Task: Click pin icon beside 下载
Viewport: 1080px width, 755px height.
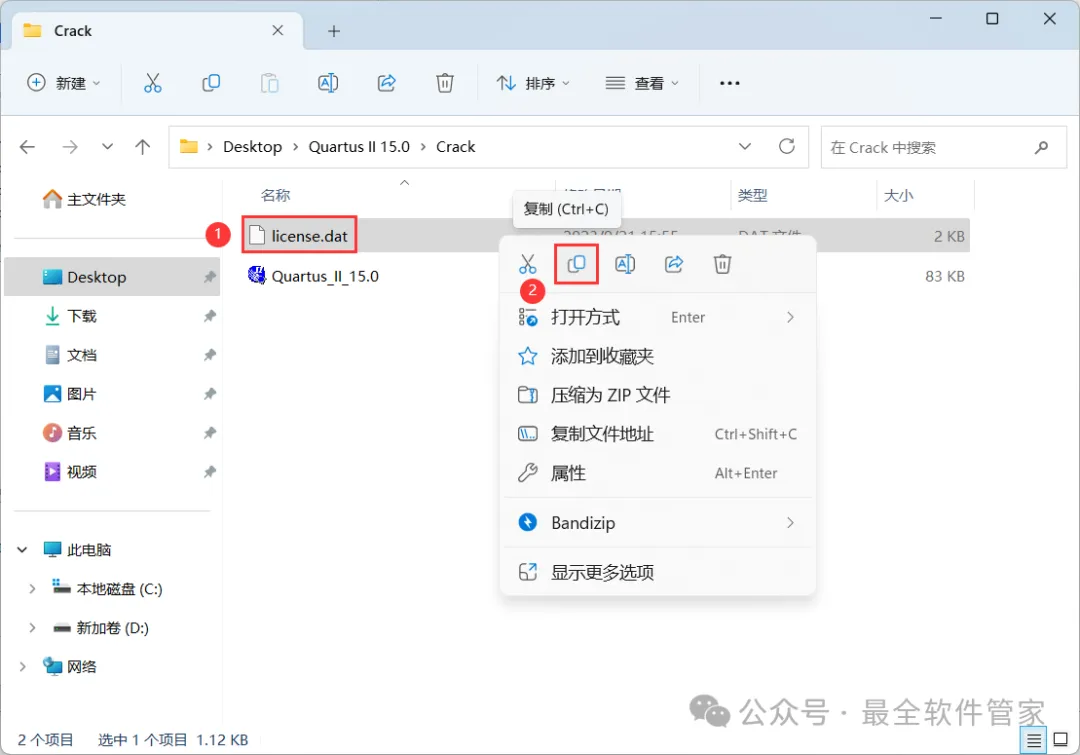Action: tap(209, 316)
